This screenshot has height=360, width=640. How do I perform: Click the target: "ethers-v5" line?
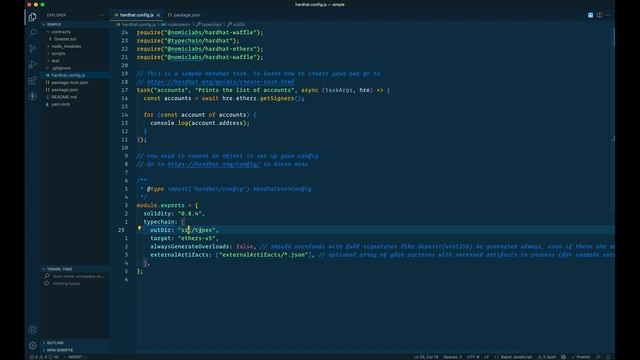(184, 238)
